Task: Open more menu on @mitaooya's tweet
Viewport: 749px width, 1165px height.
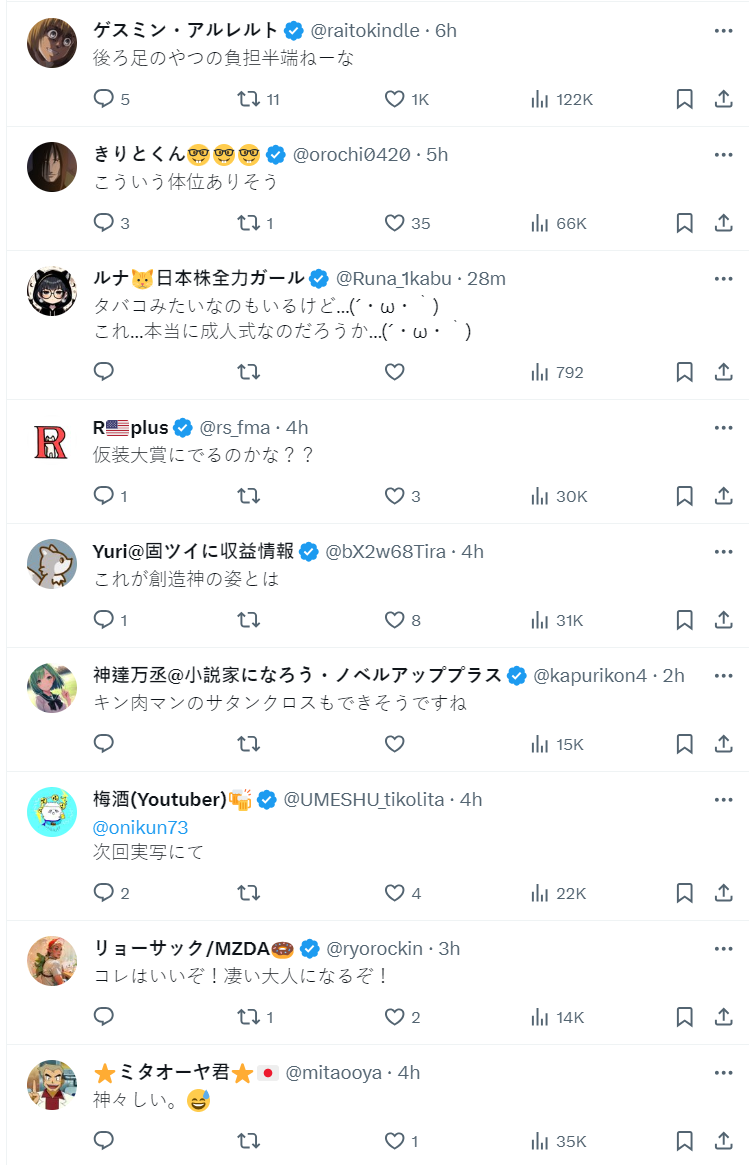Action: click(x=723, y=1073)
